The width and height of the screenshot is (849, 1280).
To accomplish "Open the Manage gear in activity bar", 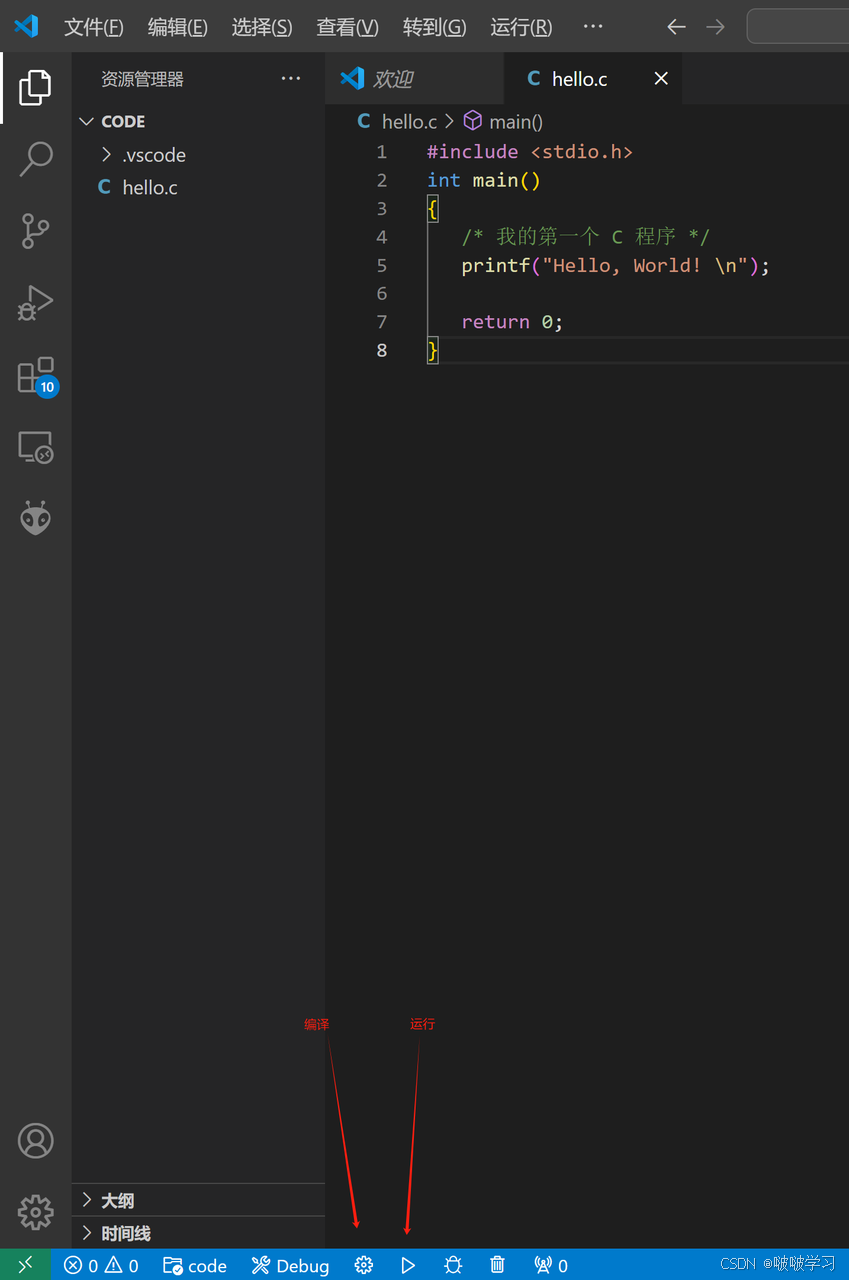I will 35,1212.
